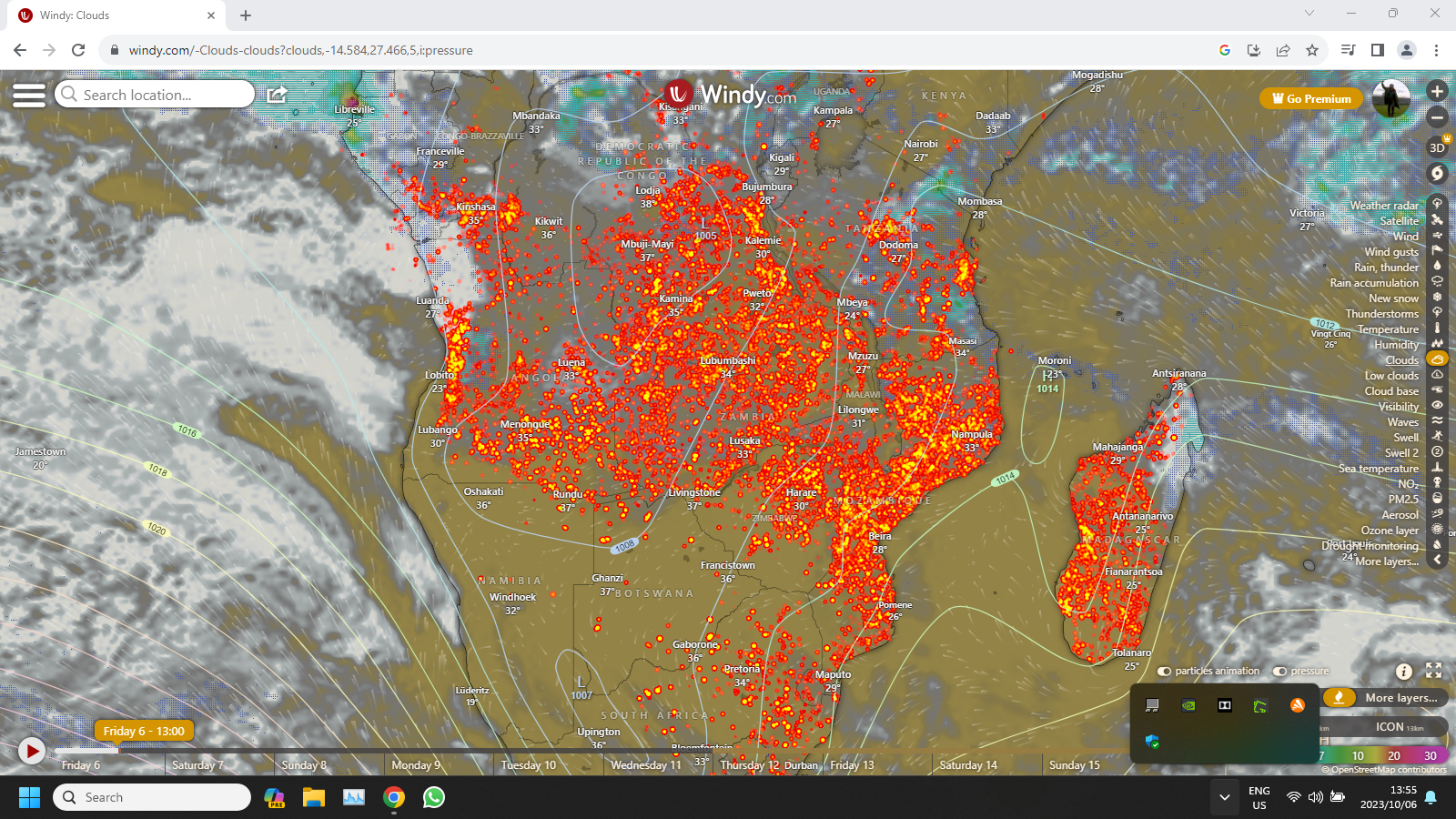
Task: Click the Windy.com logo
Action: 731,94
